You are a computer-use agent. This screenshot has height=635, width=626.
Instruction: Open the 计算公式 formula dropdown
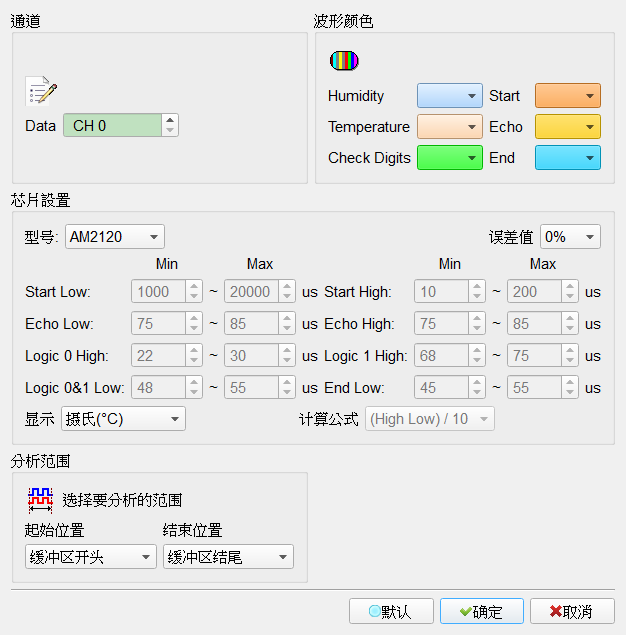point(430,419)
